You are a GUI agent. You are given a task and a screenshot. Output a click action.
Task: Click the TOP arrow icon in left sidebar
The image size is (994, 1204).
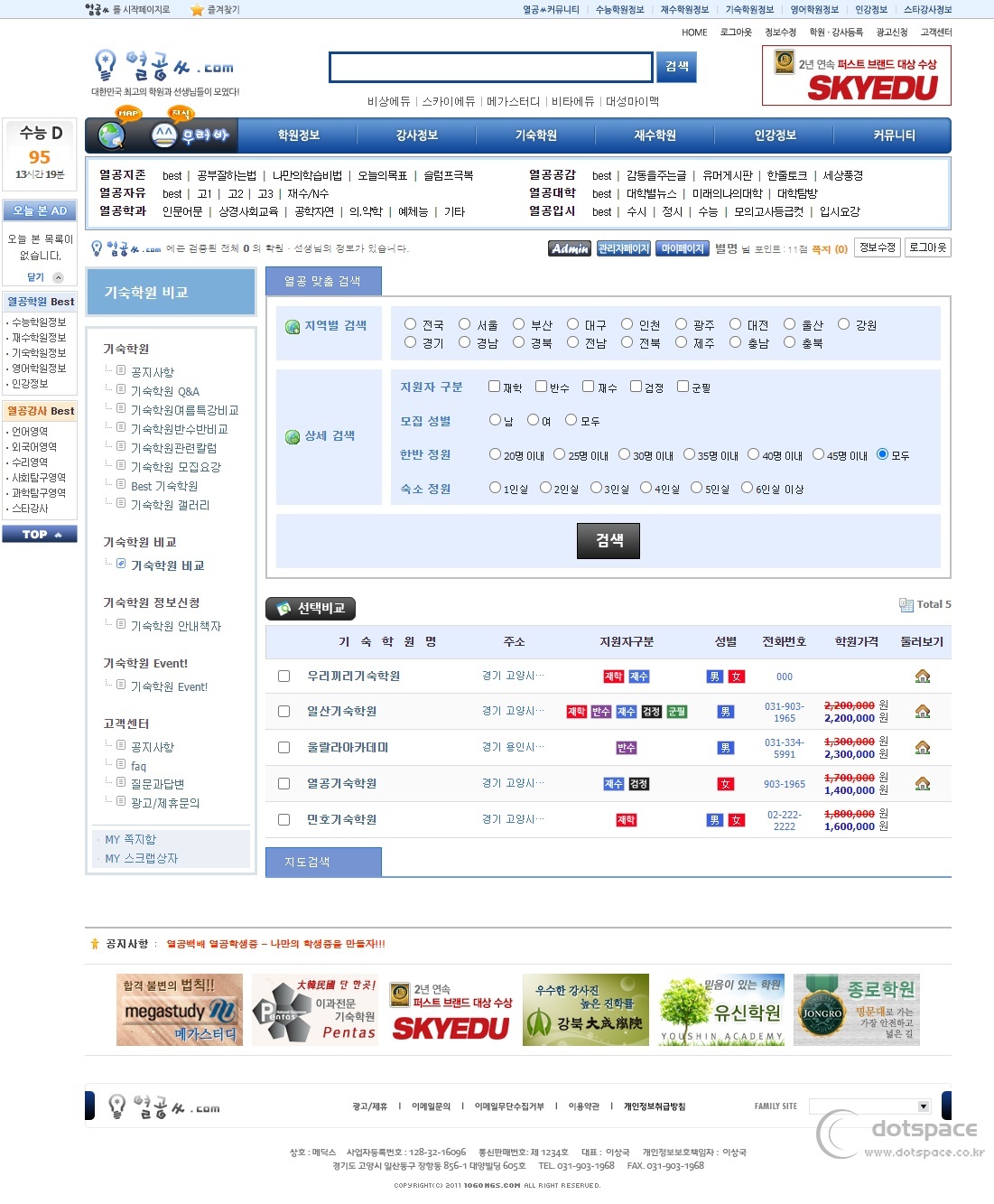[39, 534]
